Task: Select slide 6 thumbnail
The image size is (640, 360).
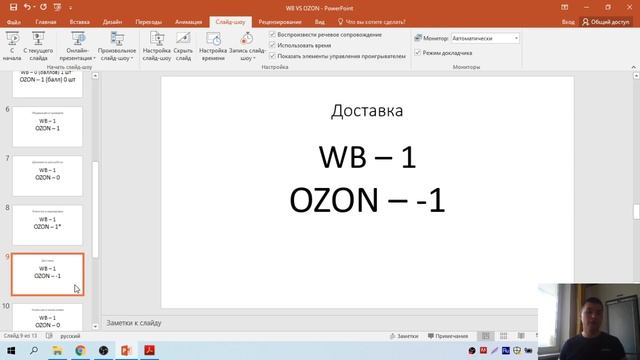Action: [x=47, y=127]
